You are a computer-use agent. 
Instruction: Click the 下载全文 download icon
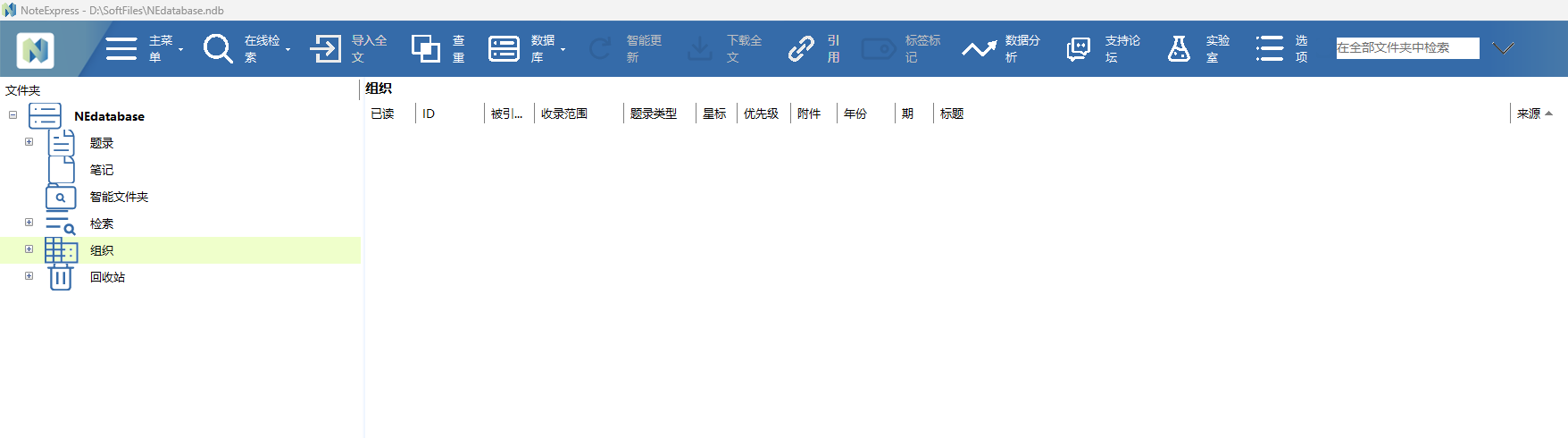pos(700,48)
